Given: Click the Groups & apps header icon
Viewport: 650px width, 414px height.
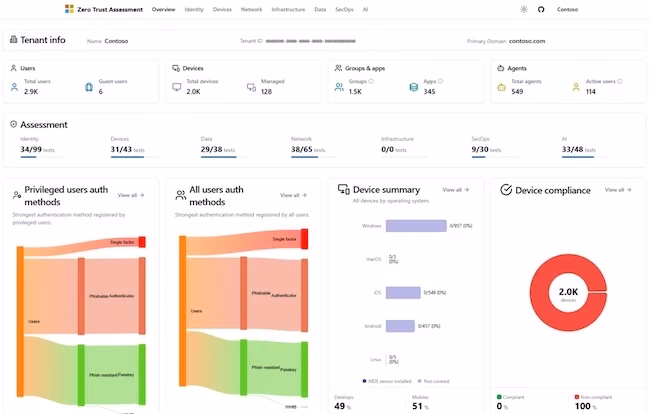Looking at the screenshot, I should 338,68.
